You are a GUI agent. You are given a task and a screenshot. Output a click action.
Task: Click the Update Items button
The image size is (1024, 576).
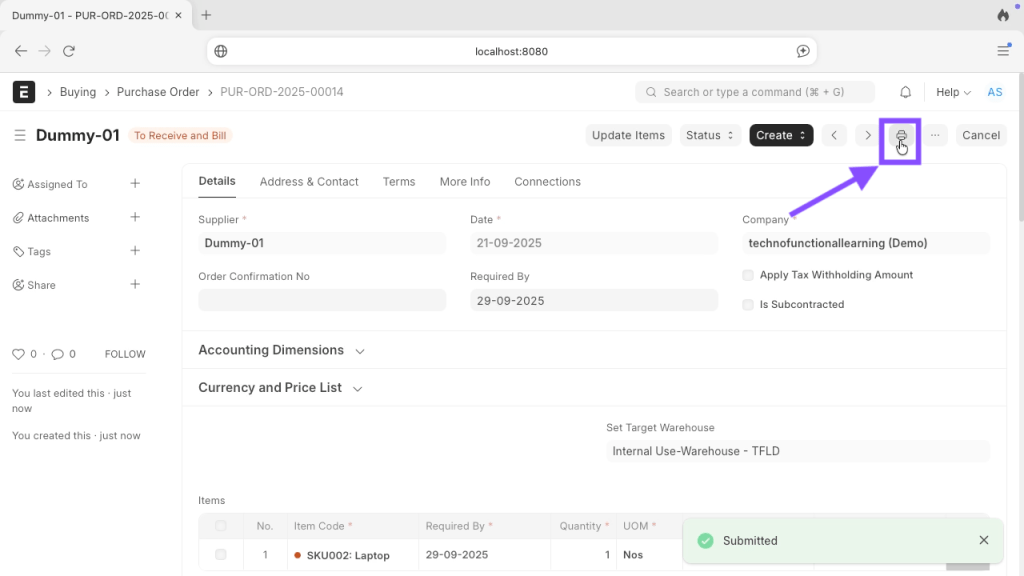click(628, 135)
